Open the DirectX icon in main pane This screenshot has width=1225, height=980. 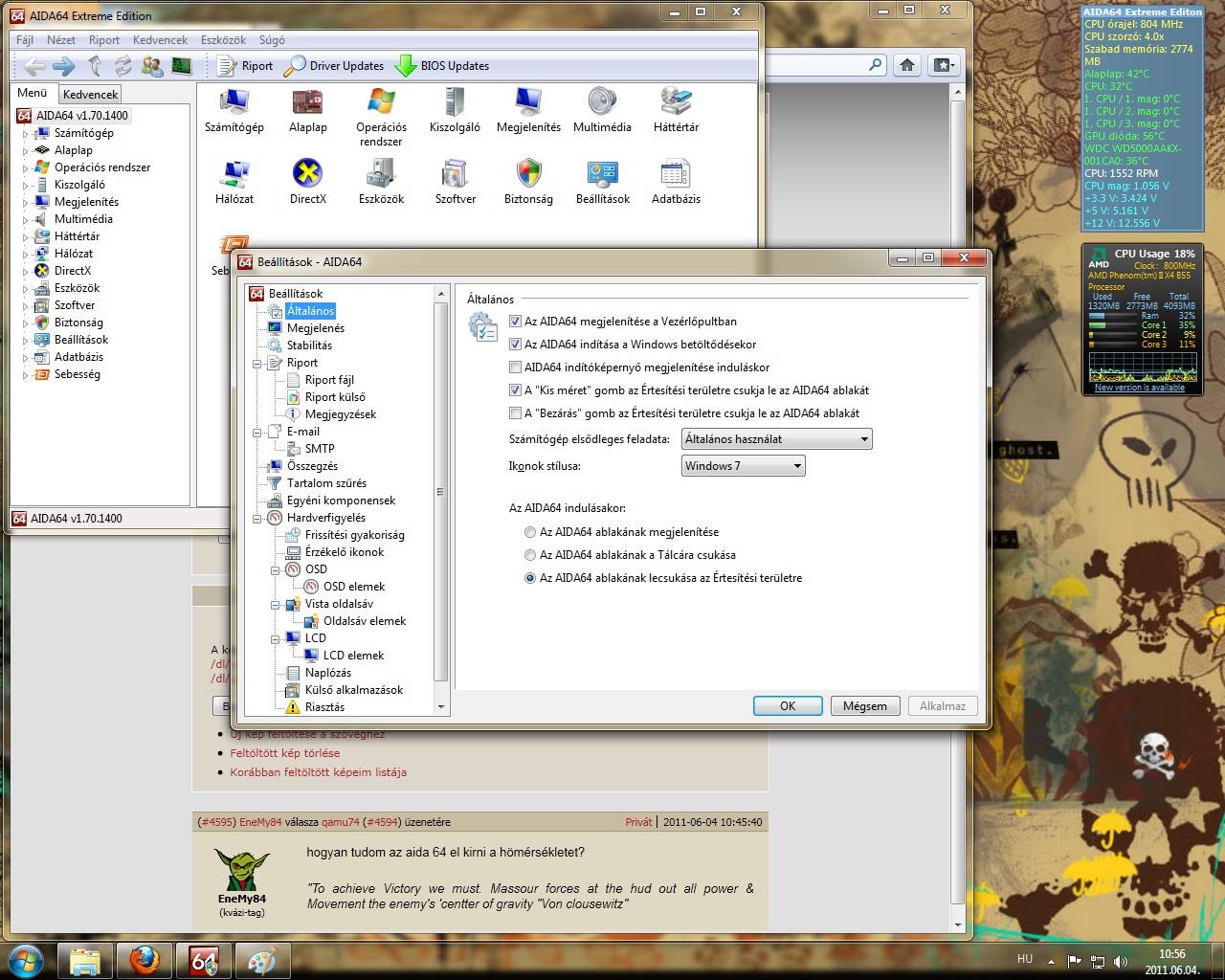click(x=308, y=184)
